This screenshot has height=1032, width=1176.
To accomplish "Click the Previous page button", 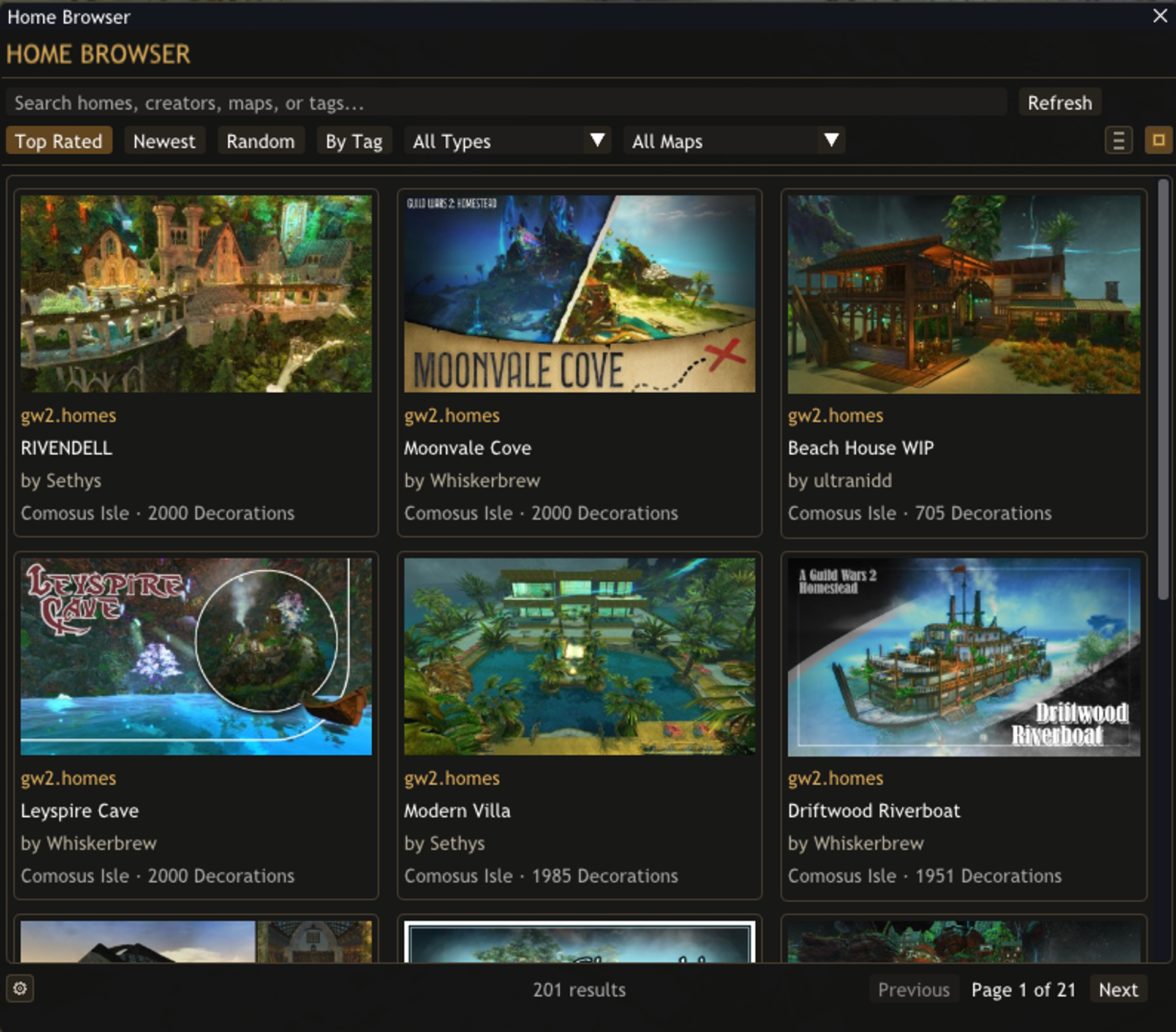I will point(914,990).
